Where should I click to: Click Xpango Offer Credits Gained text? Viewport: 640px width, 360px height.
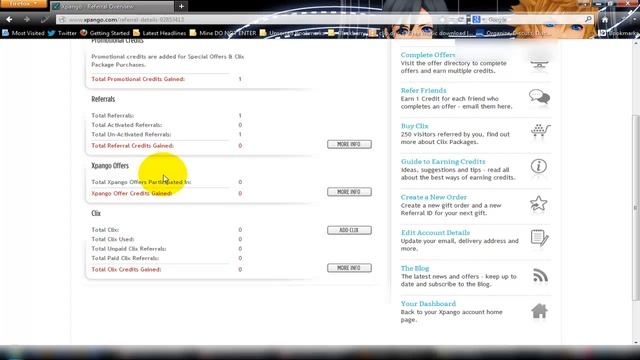[131, 193]
